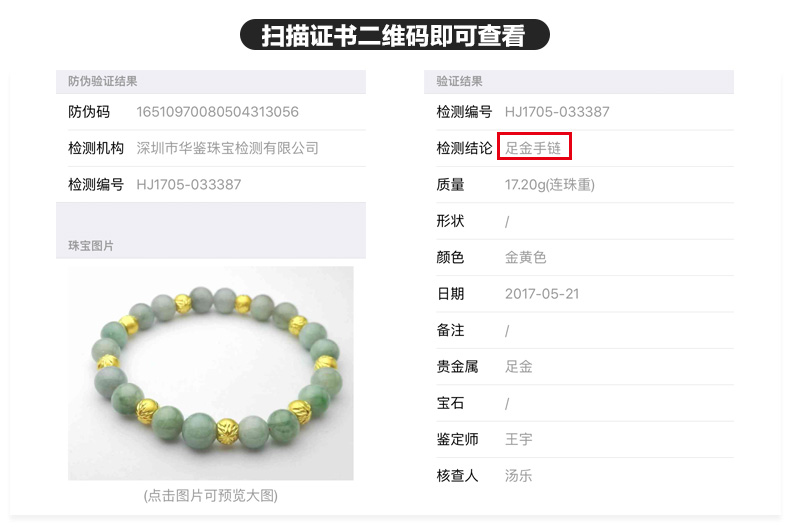Click the red-boxed 足金手链 conclusion

[534, 148]
